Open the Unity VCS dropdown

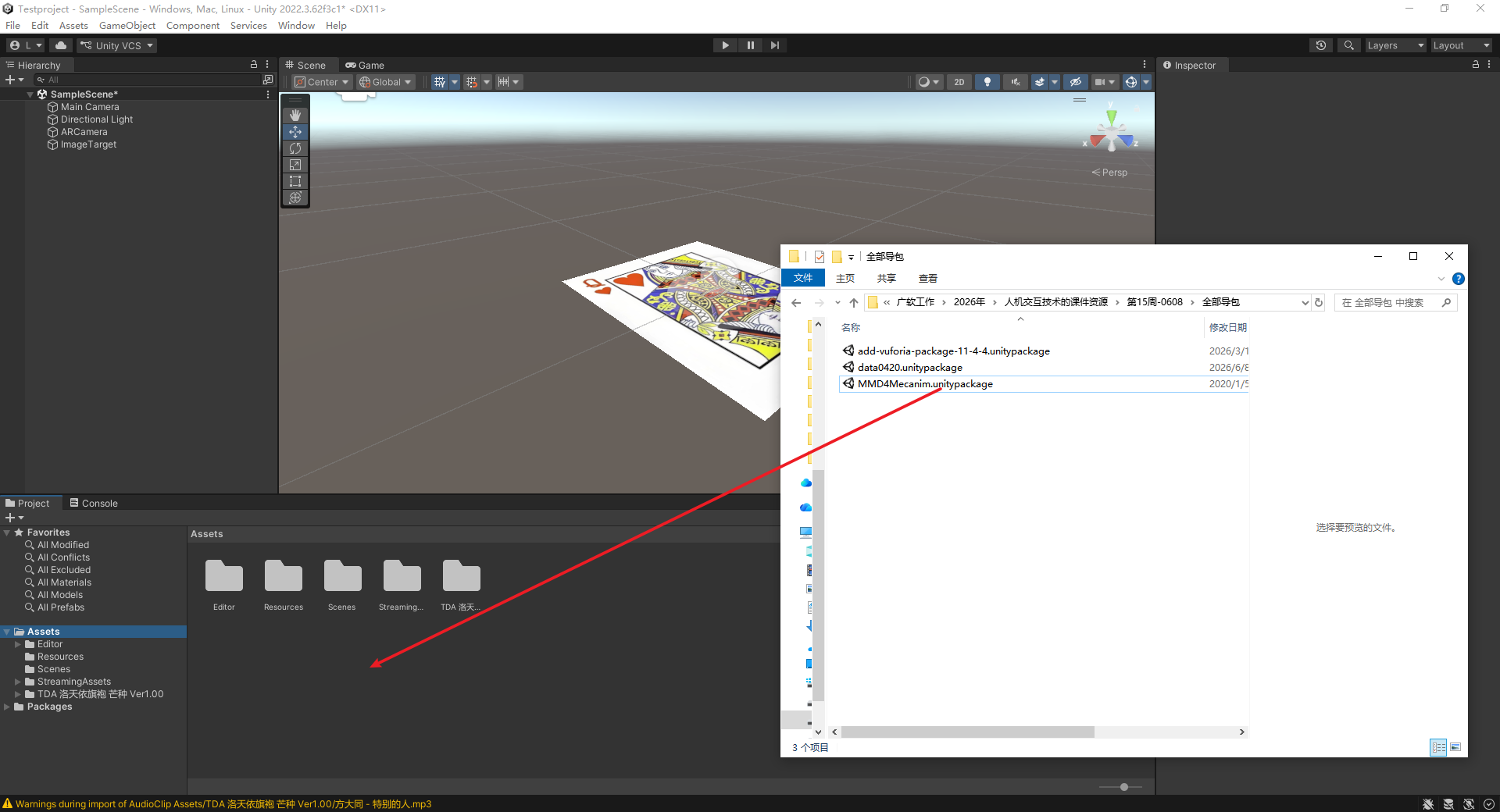click(117, 45)
